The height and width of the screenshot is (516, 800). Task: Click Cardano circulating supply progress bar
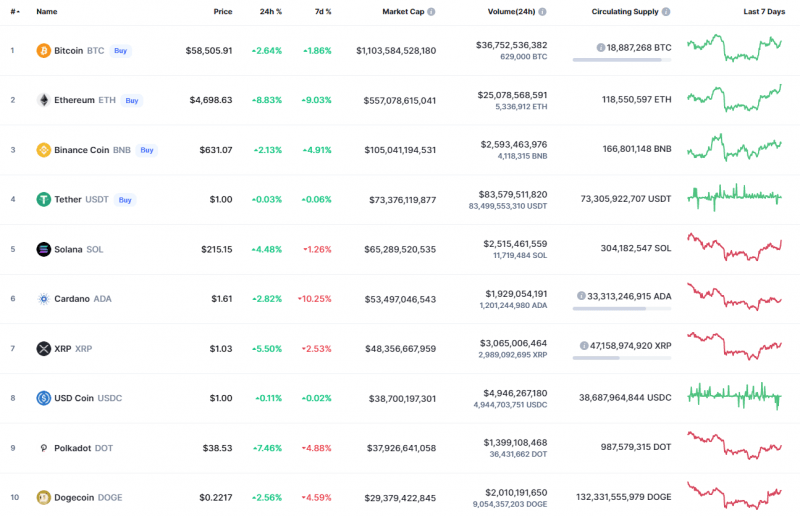(x=622, y=309)
